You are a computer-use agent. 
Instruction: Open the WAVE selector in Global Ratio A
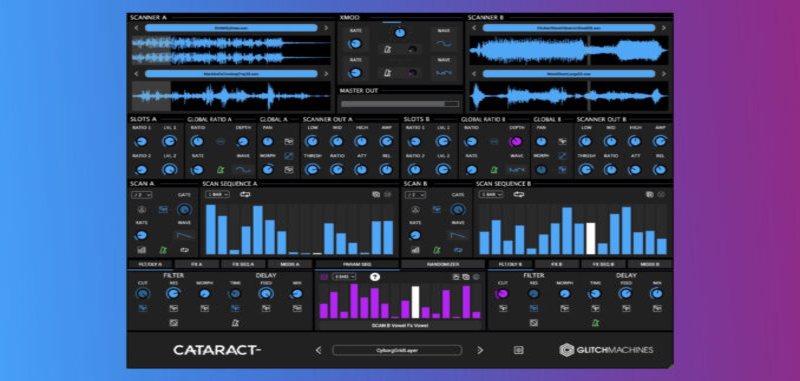point(243,170)
